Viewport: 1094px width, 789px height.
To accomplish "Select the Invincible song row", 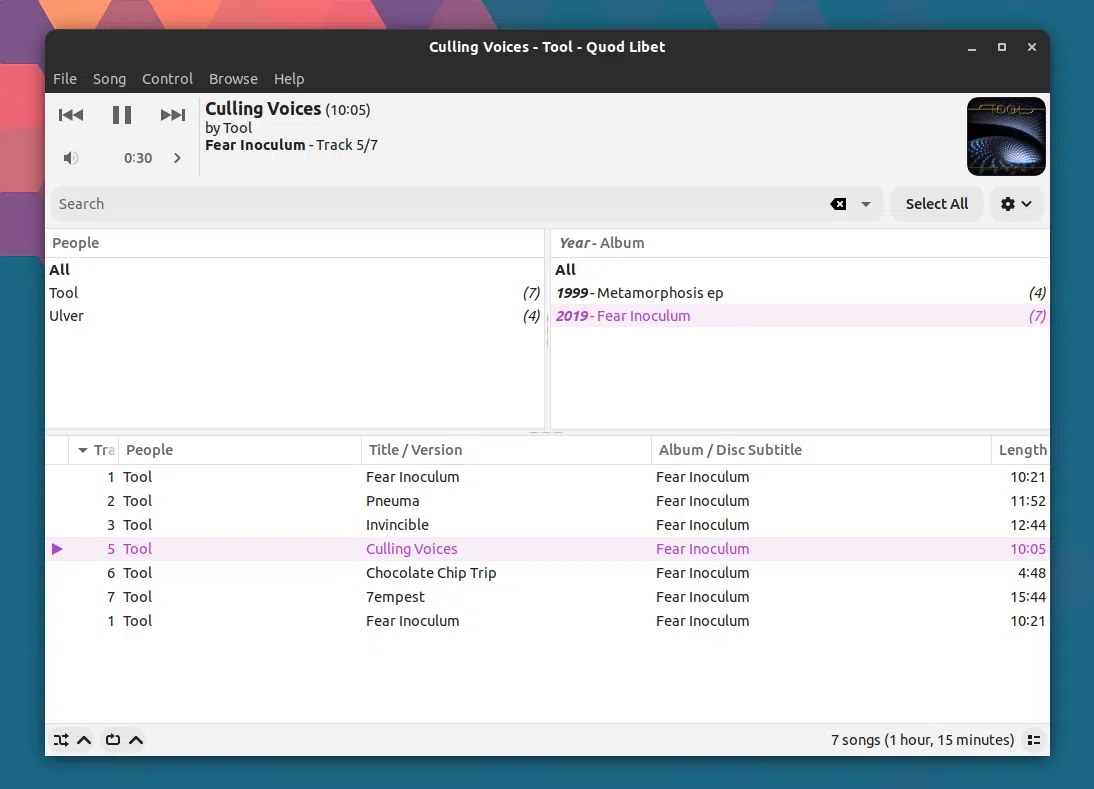I will pos(548,525).
